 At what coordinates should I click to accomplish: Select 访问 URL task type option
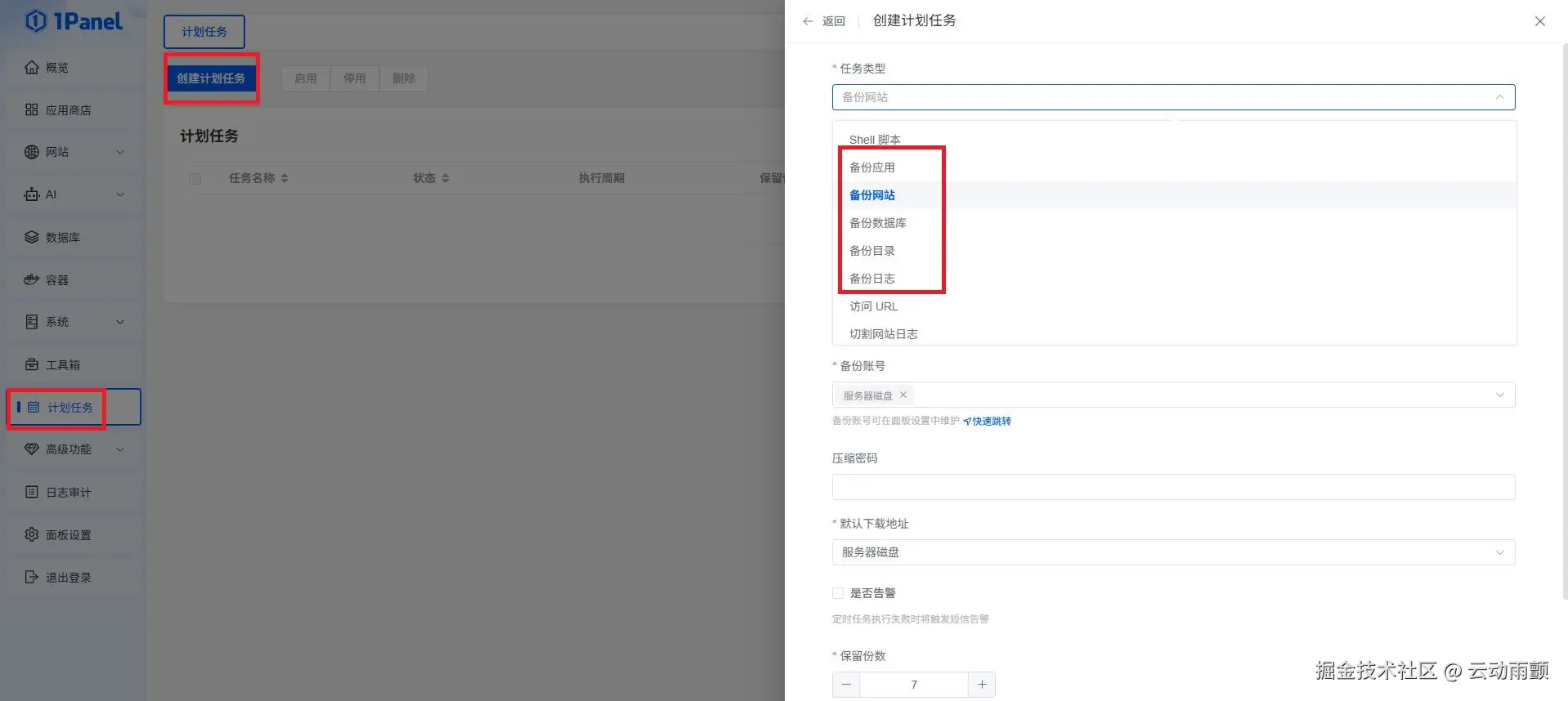pyautogui.click(x=1175, y=306)
